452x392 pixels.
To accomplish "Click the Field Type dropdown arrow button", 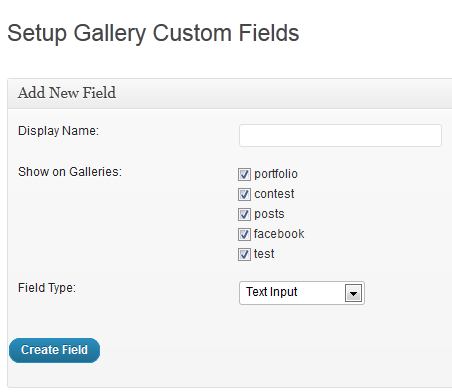I will [x=353, y=293].
